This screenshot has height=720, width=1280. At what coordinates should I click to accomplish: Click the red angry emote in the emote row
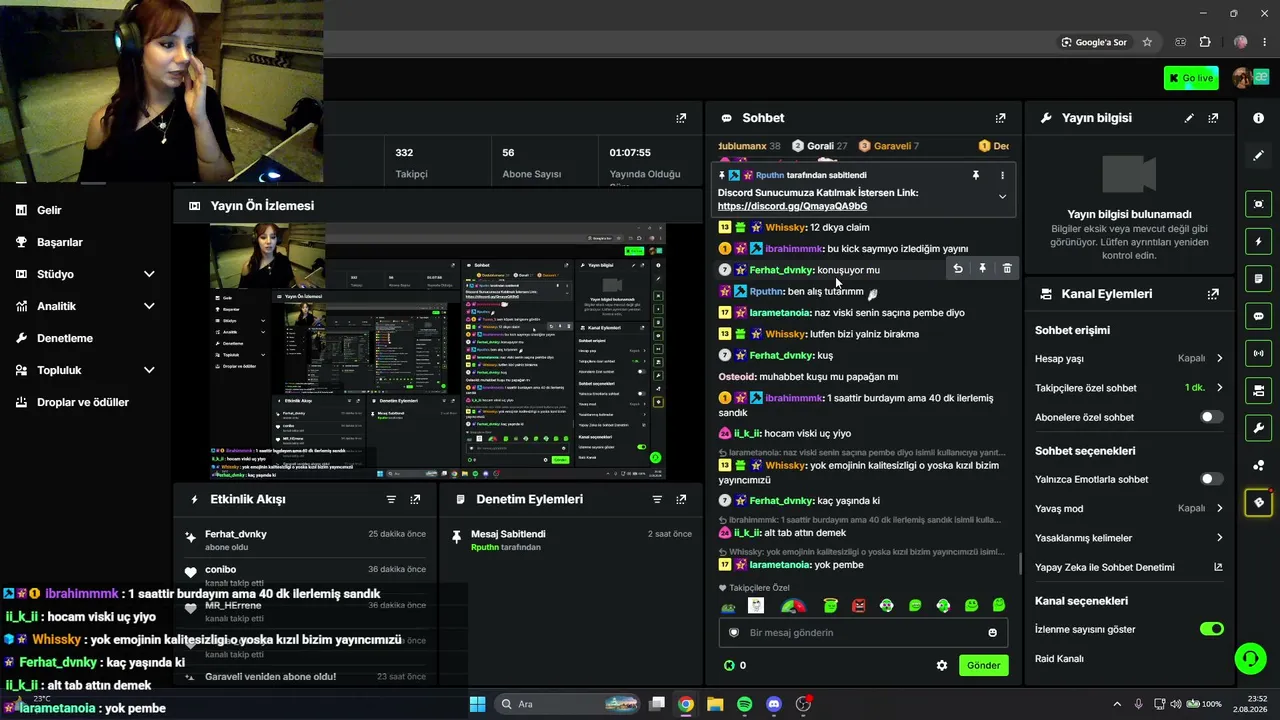(x=858, y=606)
